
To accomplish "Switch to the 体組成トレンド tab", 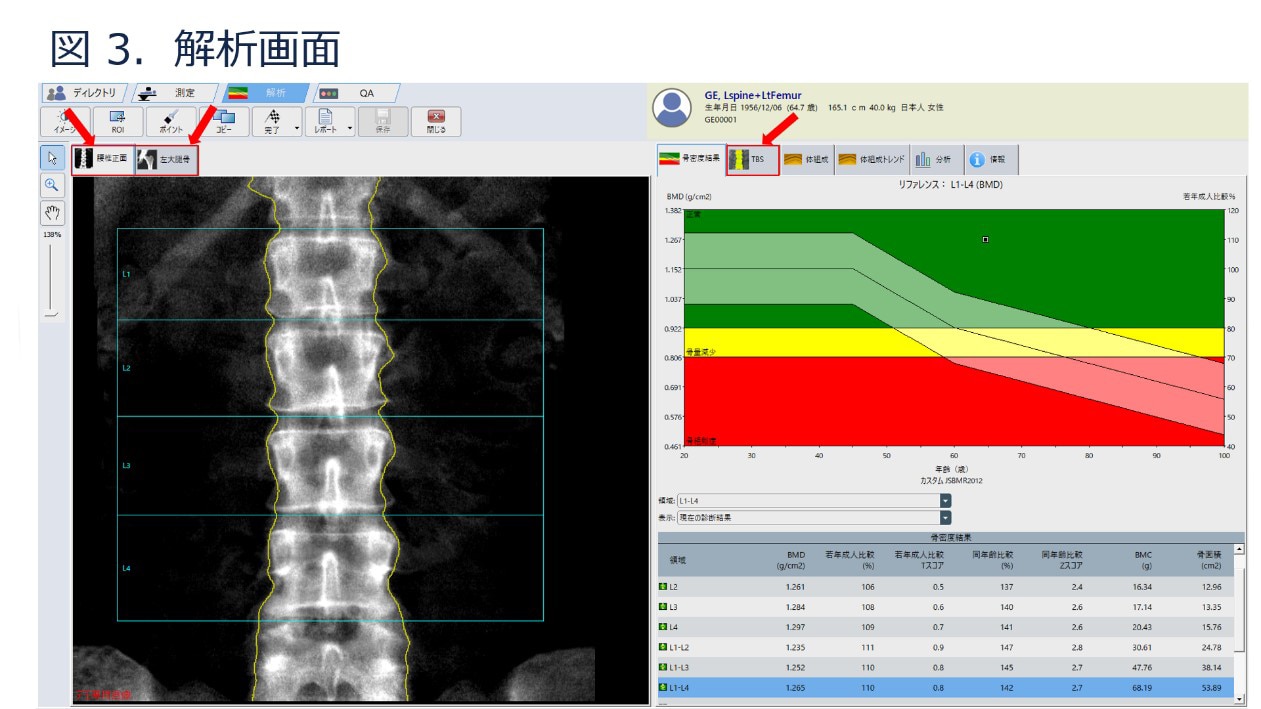I will click(x=873, y=159).
